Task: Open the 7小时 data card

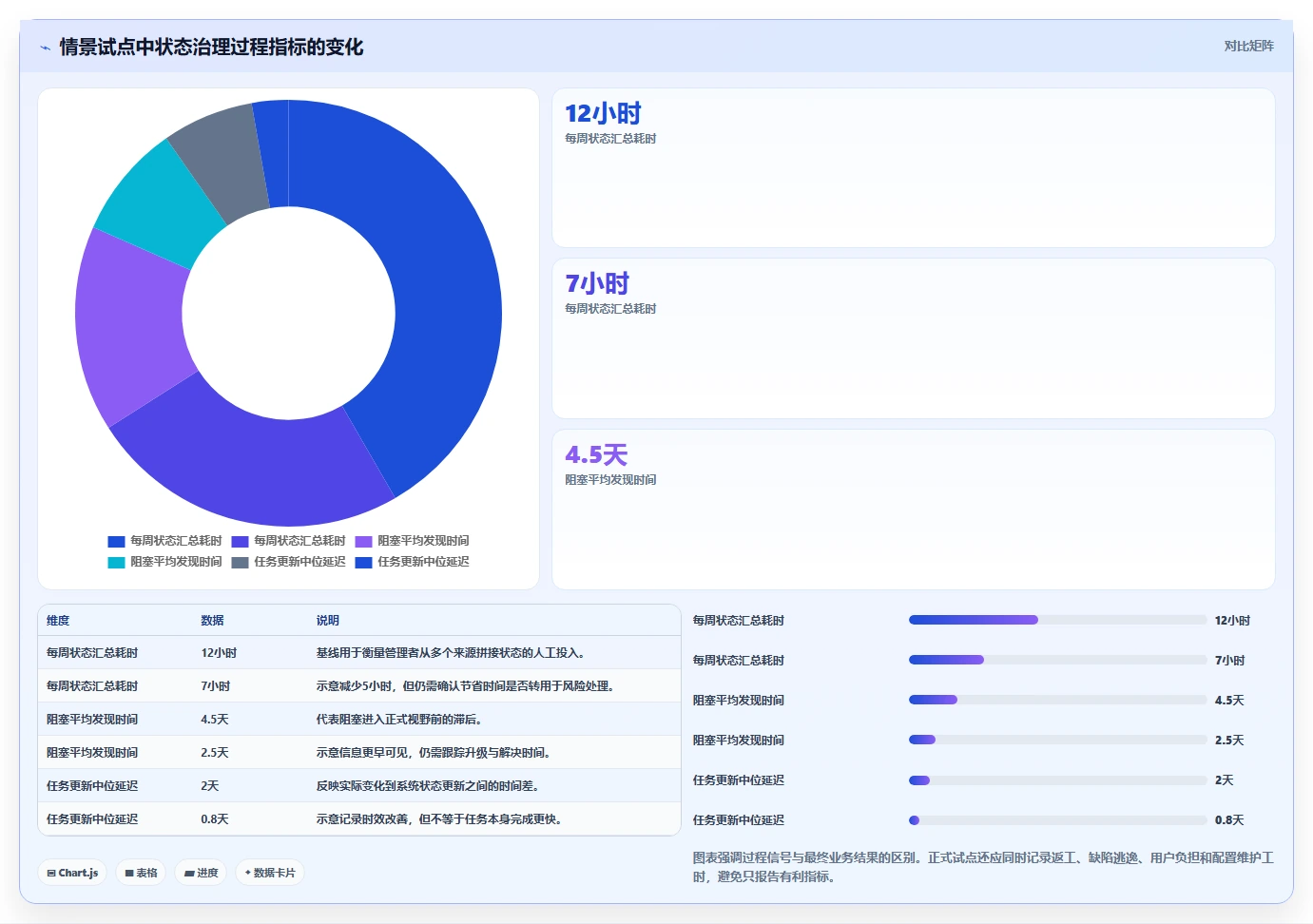Action: point(914,338)
